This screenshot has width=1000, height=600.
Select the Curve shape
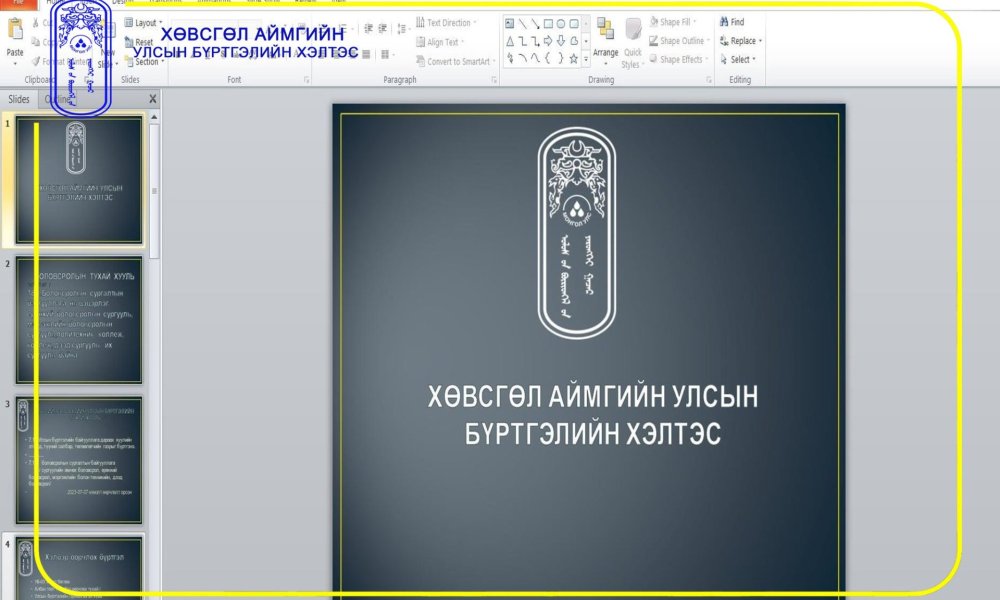(x=535, y=59)
